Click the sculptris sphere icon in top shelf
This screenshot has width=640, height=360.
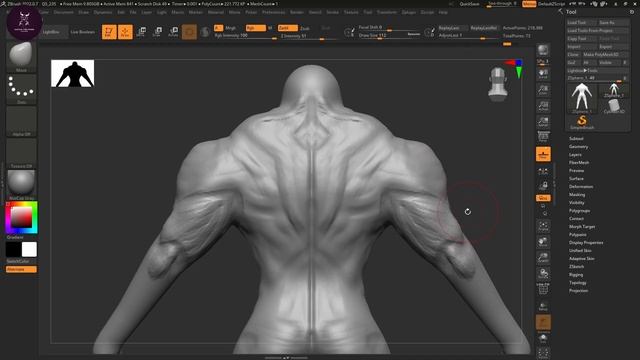[x=205, y=32]
